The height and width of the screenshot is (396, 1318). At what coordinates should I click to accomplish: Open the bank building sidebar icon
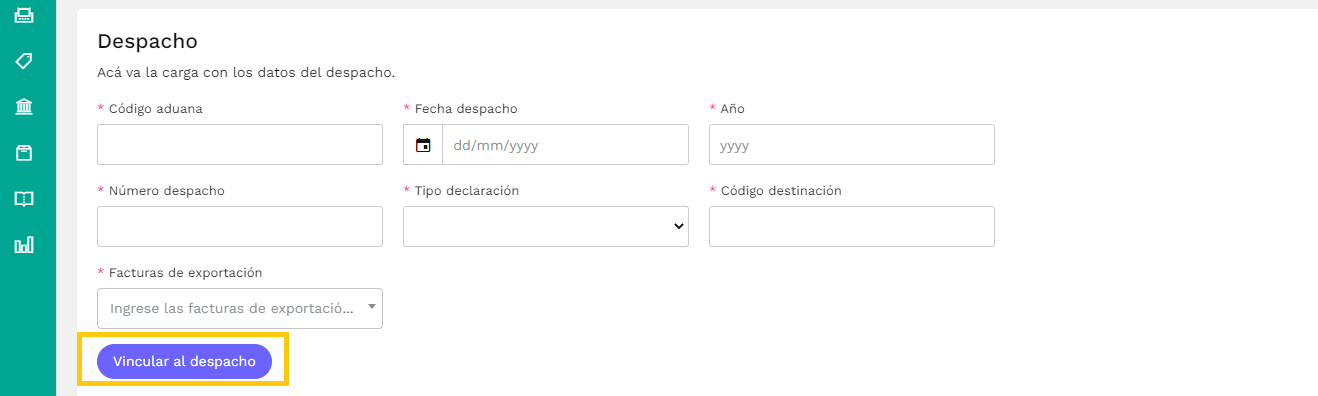[24, 107]
